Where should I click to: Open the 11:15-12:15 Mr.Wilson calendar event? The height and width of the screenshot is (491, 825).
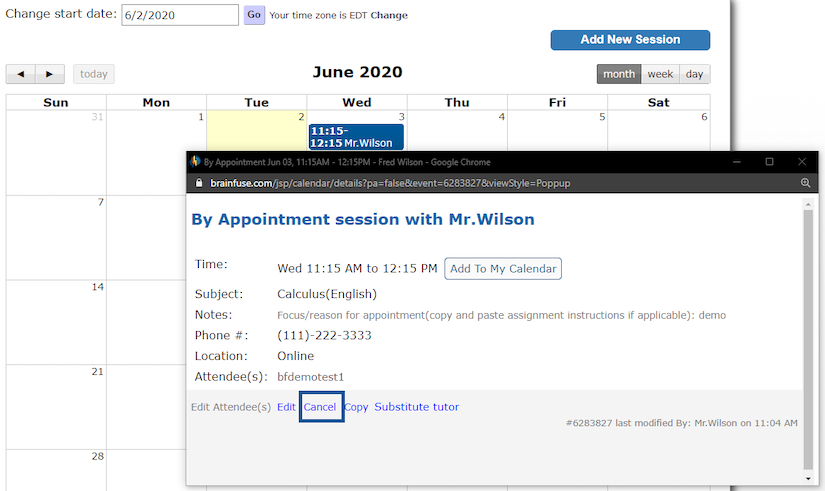coord(356,137)
